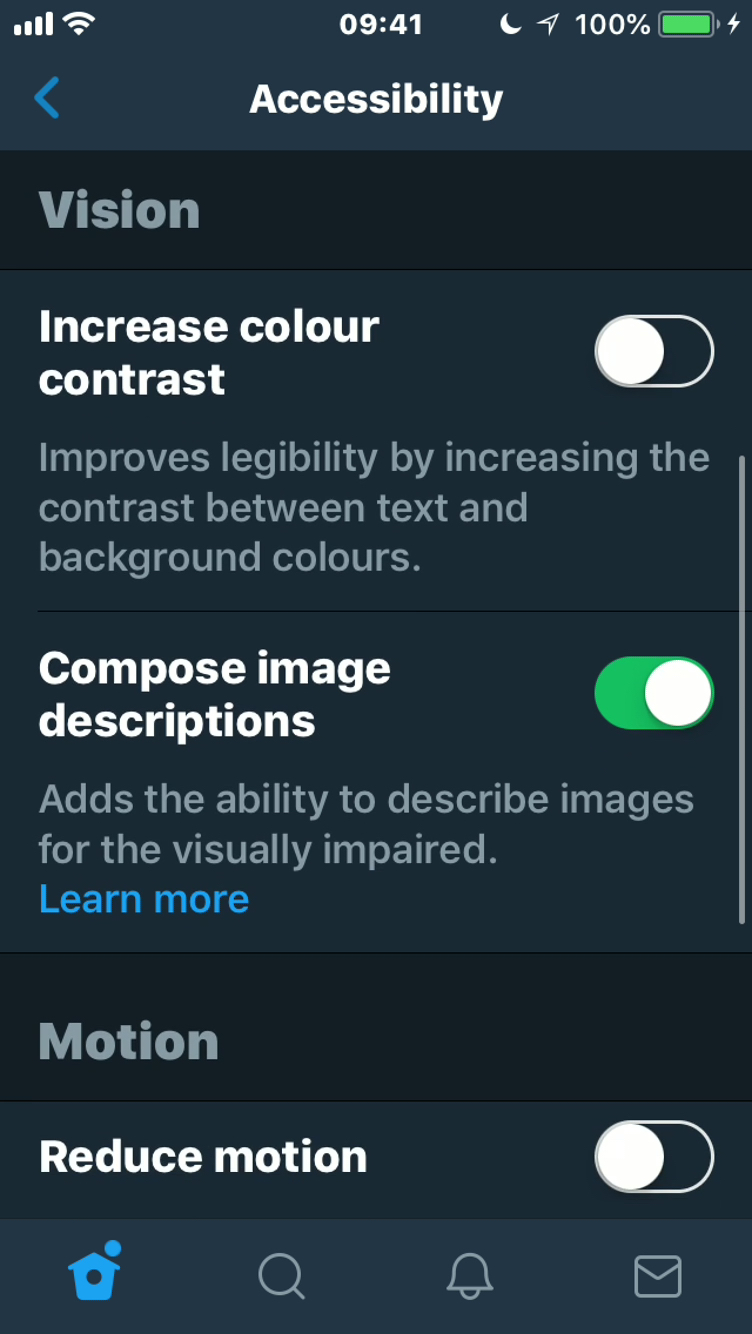The image size is (752, 1334).
Task: Select the Search magnifier icon
Action: tap(282, 1275)
